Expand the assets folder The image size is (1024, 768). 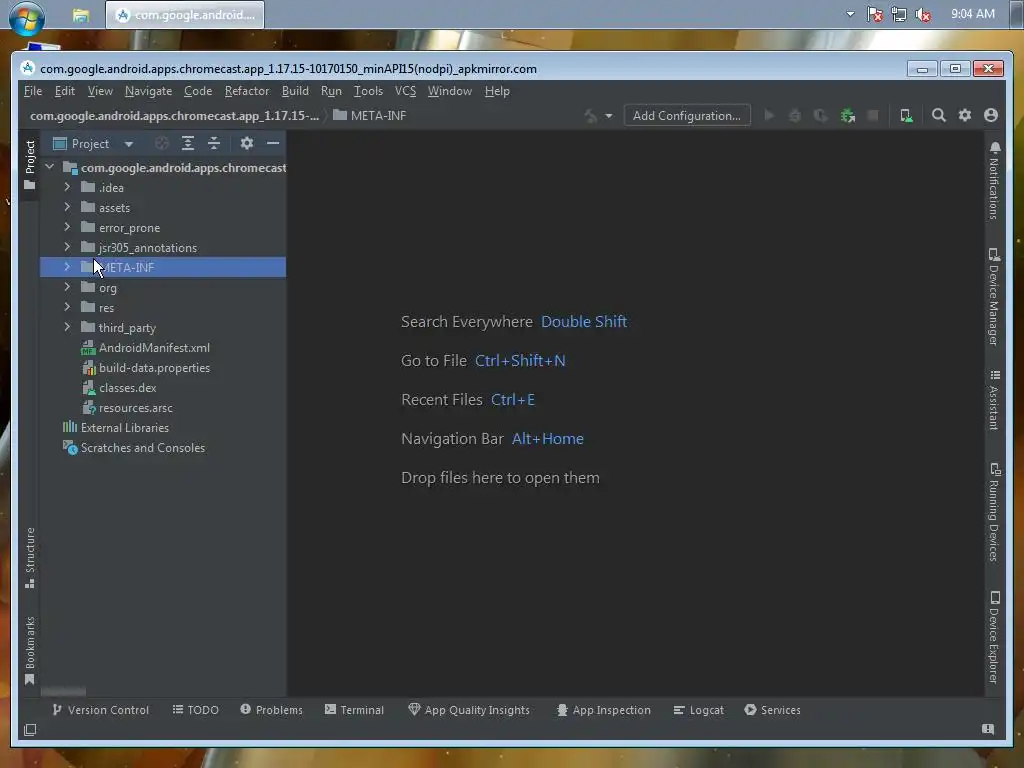click(67, 207)
